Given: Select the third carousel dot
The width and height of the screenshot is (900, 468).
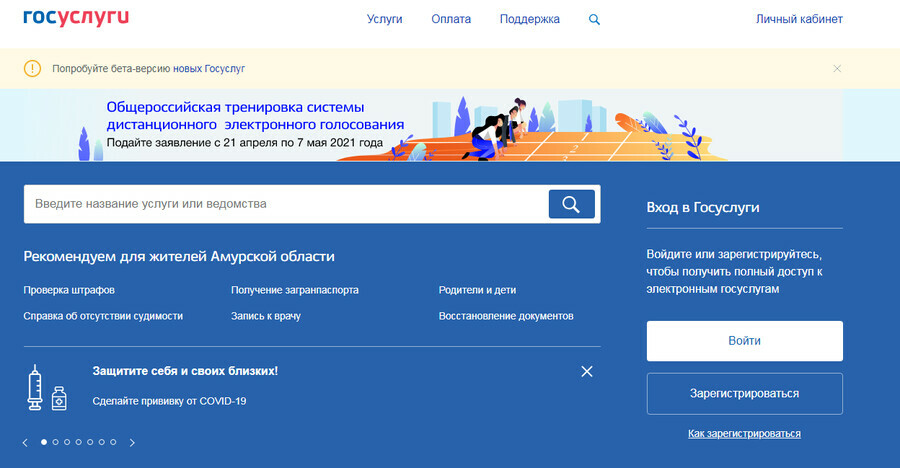Looking at the screenshot, I should 67,442.
